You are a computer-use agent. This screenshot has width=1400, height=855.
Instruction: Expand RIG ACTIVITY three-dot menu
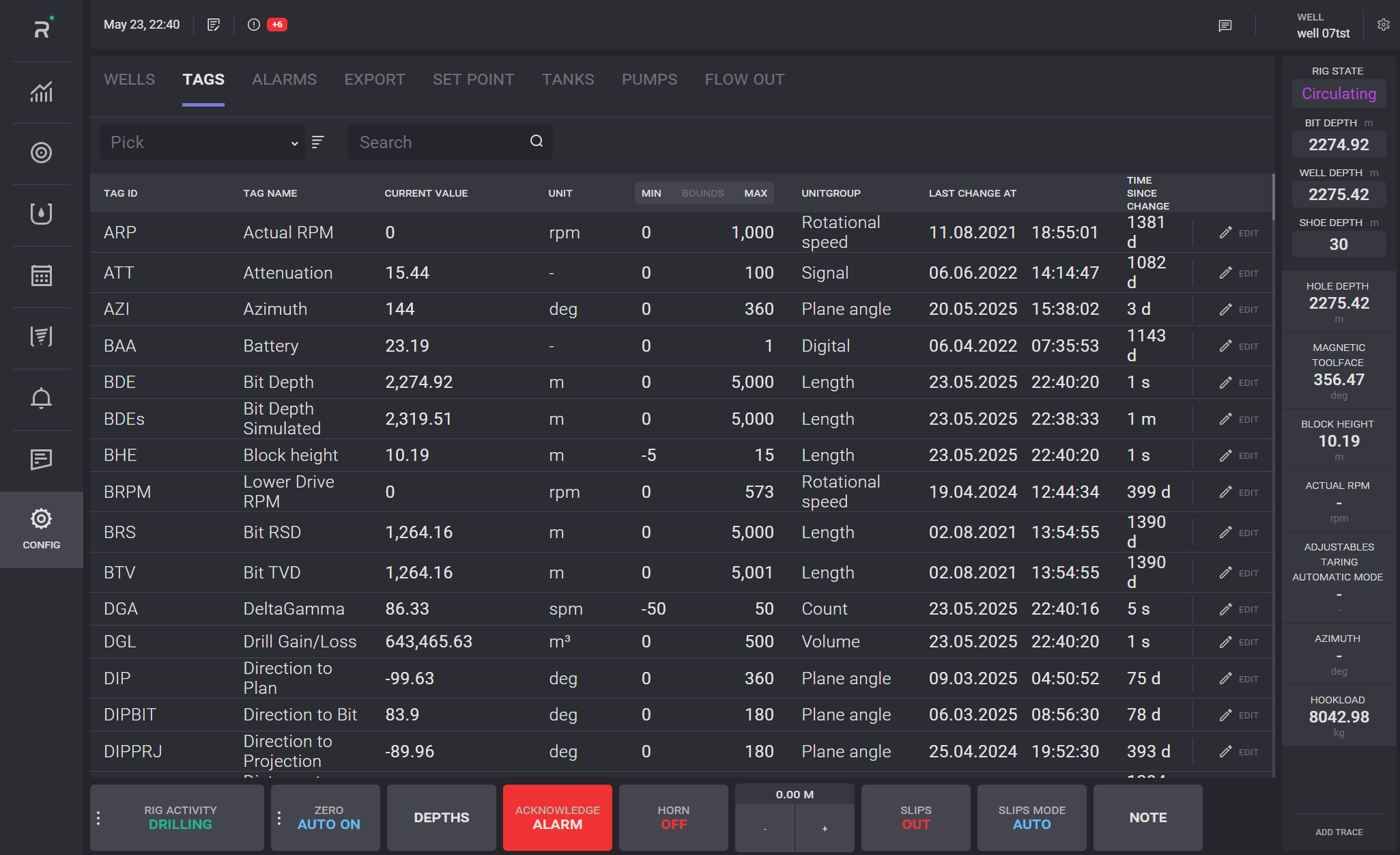[x=99, y=817]
